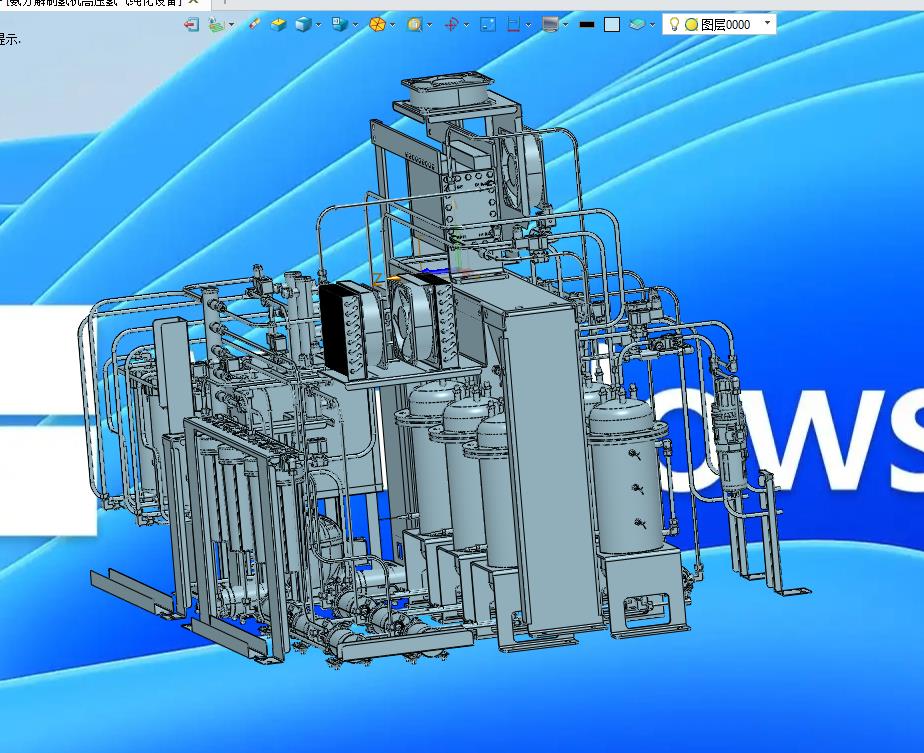Click the blue square fit-view icon

click(488, 25)
